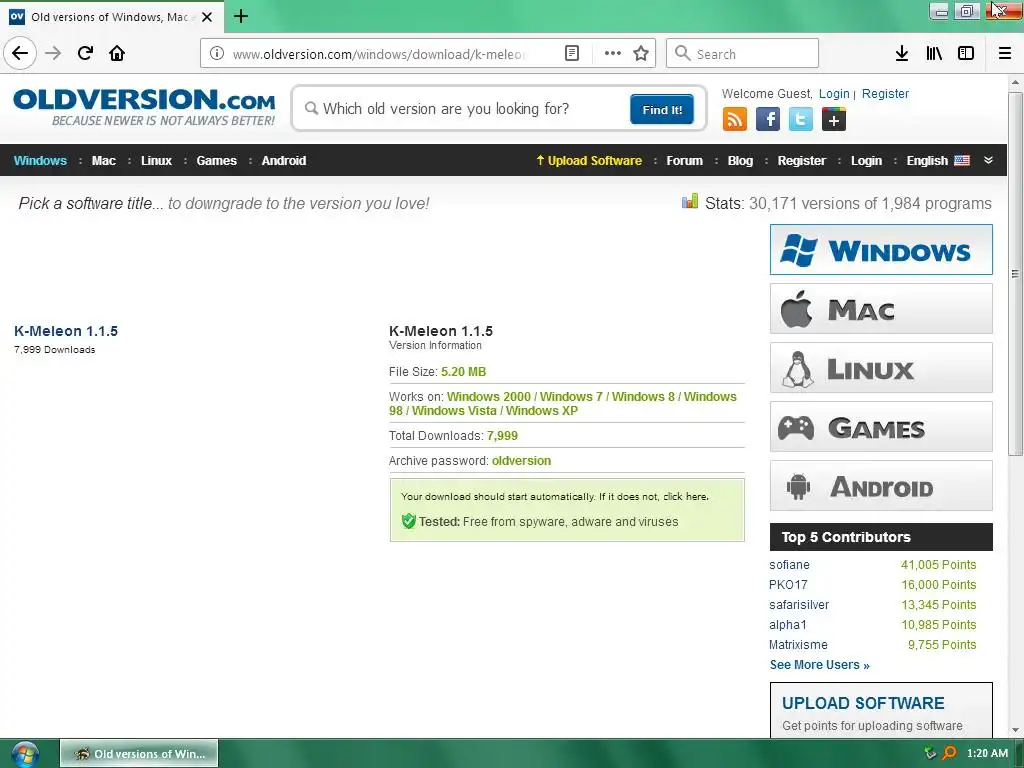
Task: Open the Firefox downloads panel
Action: [x=901, y=54]
